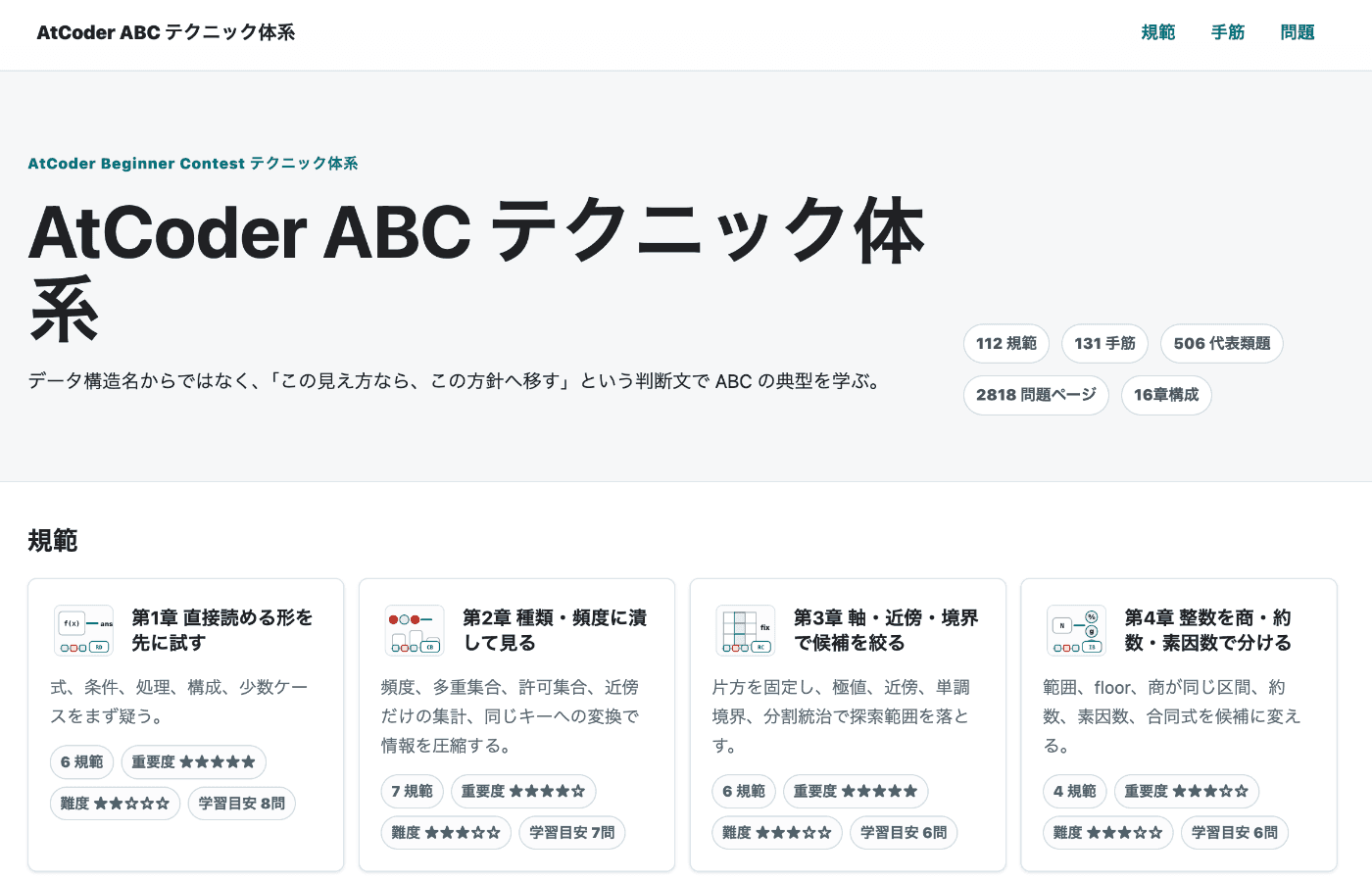Click the 506 代表類題 stat pill

(1222, 344)
